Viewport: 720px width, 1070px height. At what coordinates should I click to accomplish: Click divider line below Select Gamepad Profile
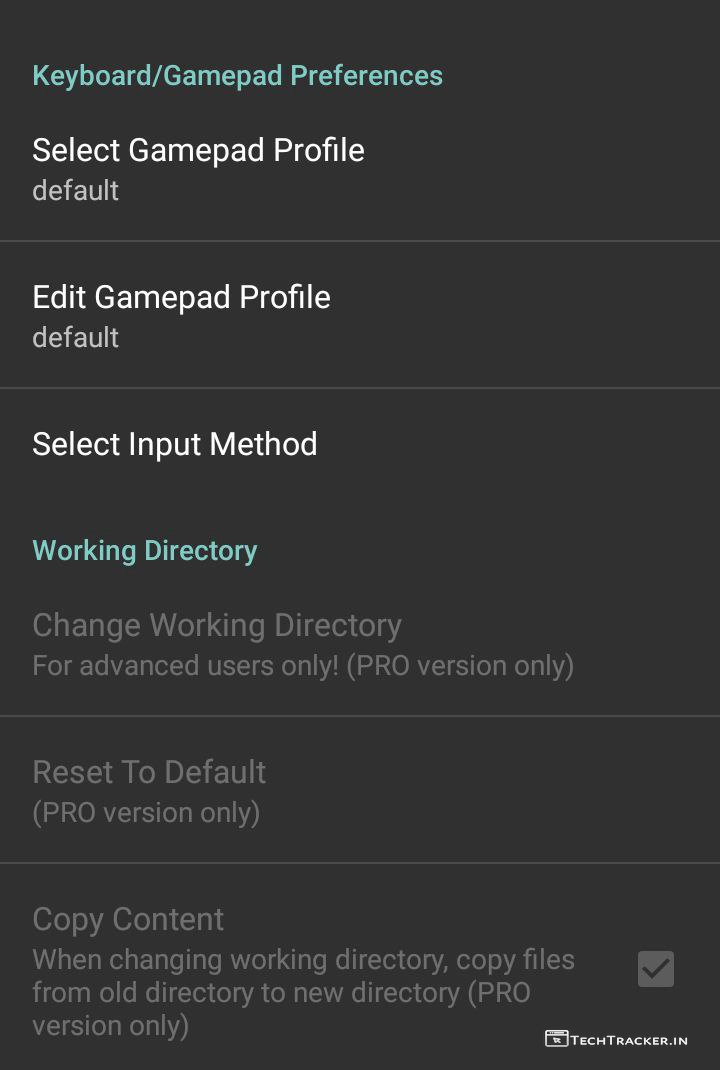click(x=360, y=241)
